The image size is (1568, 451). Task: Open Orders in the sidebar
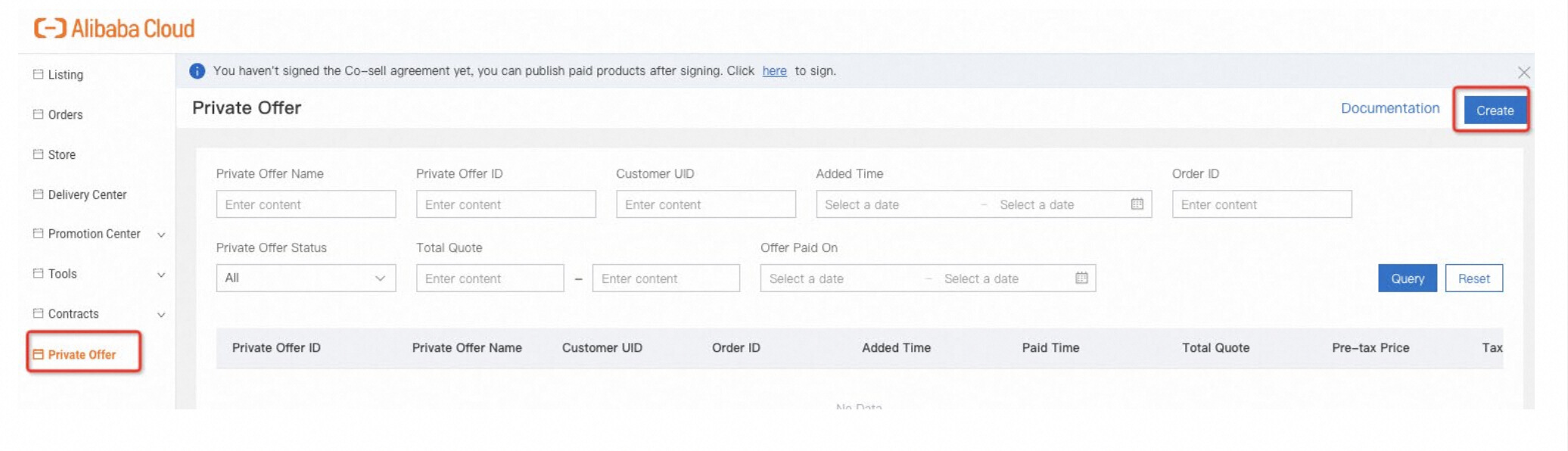click(65, 115)
